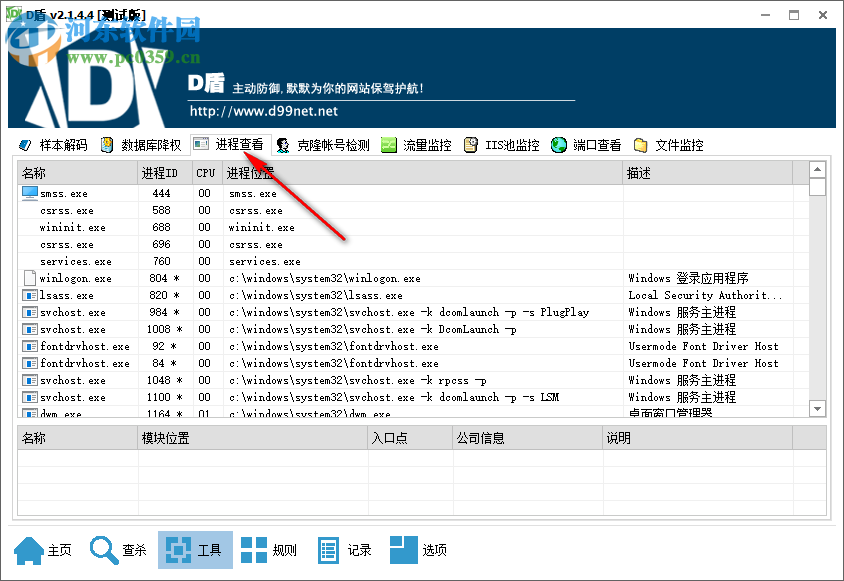Switch to the 数据库降权 tab
The image size is (844, 581).
point(141,145)
